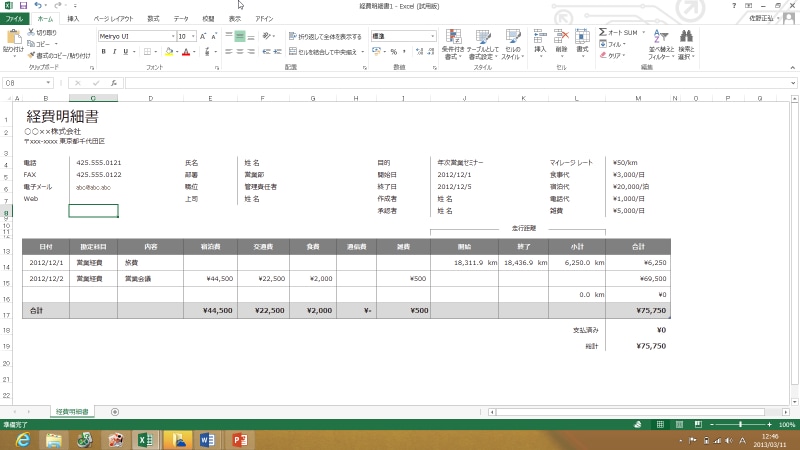800x450 pixels.
Task: Open Cell Styles (セルのスタイル)
Action: pos(512,45)
